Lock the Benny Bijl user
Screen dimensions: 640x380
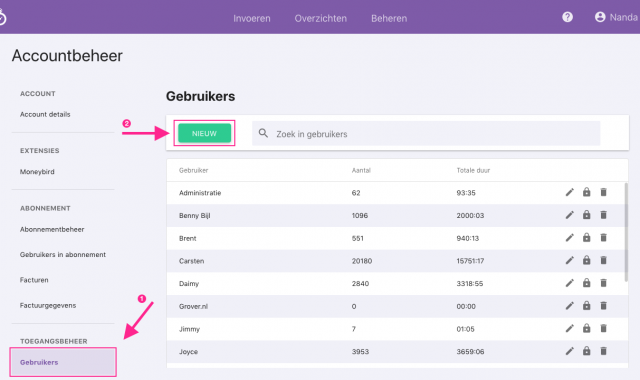coord(587,215)
